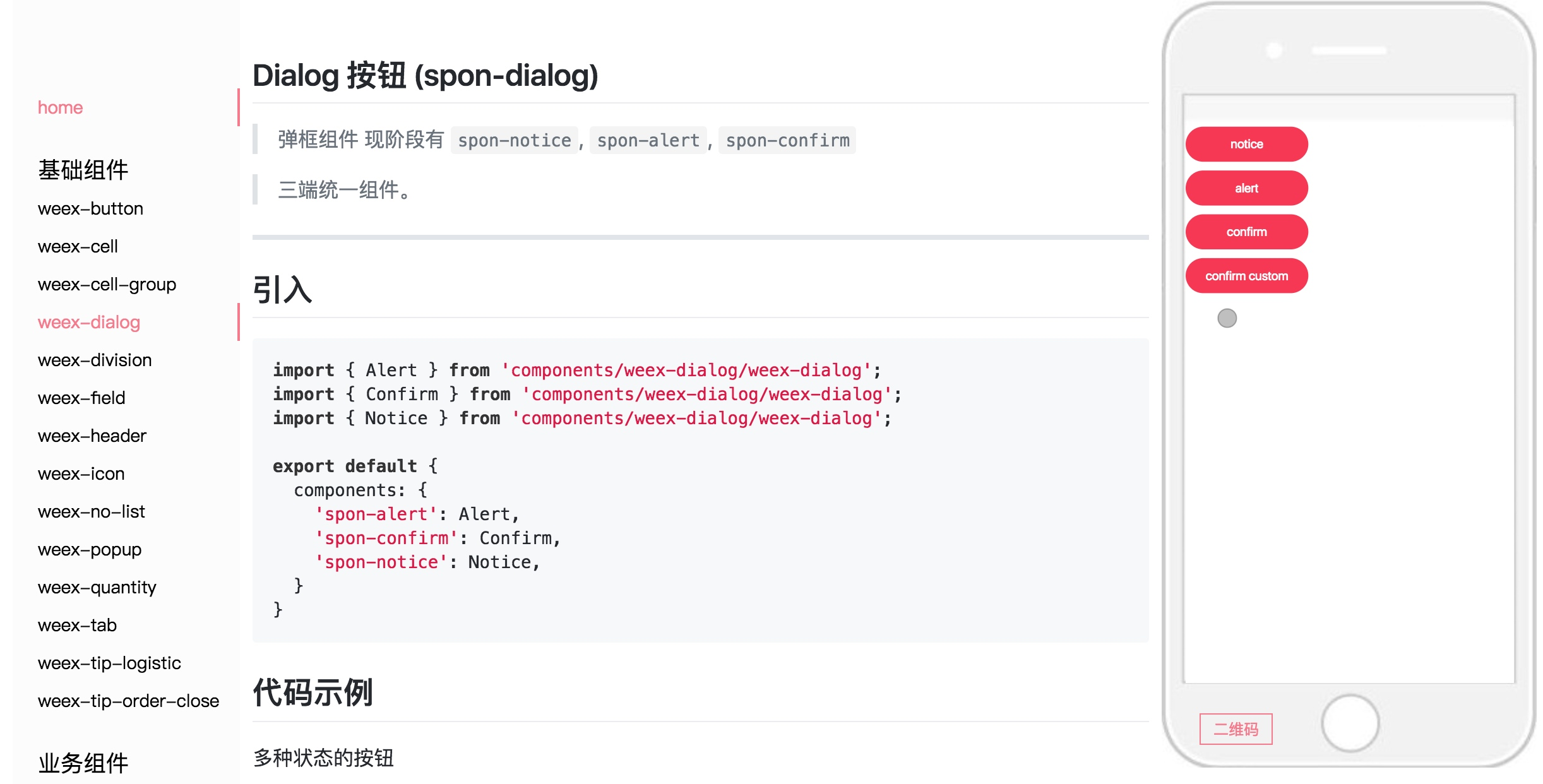This screenshot has height=784, width=1543.
Task: Tap the confirm custom button
Action: [x=1246, y=276]
